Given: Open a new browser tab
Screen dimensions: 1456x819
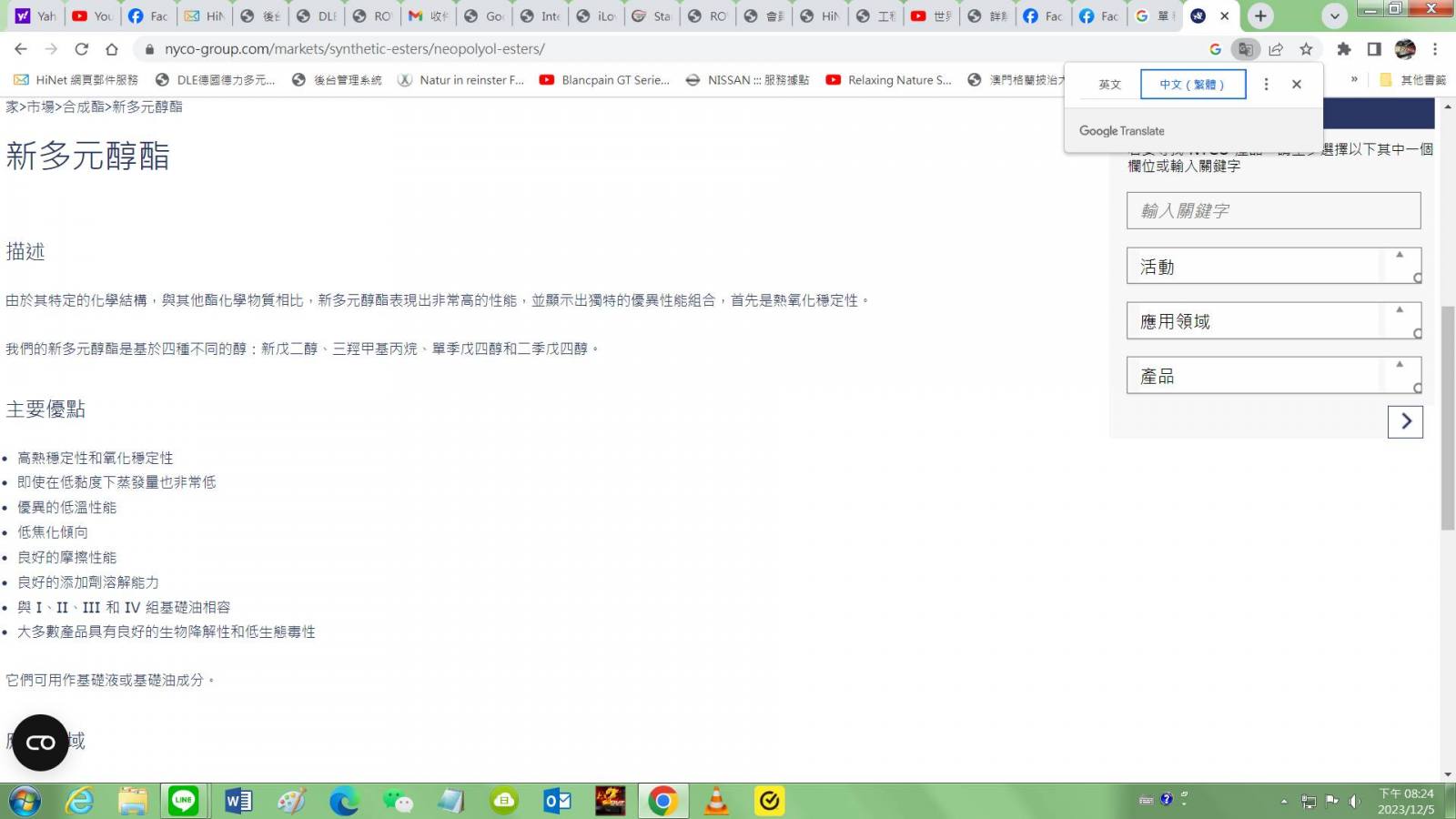Looking at the screenshot, I should tap(1260, 15).
